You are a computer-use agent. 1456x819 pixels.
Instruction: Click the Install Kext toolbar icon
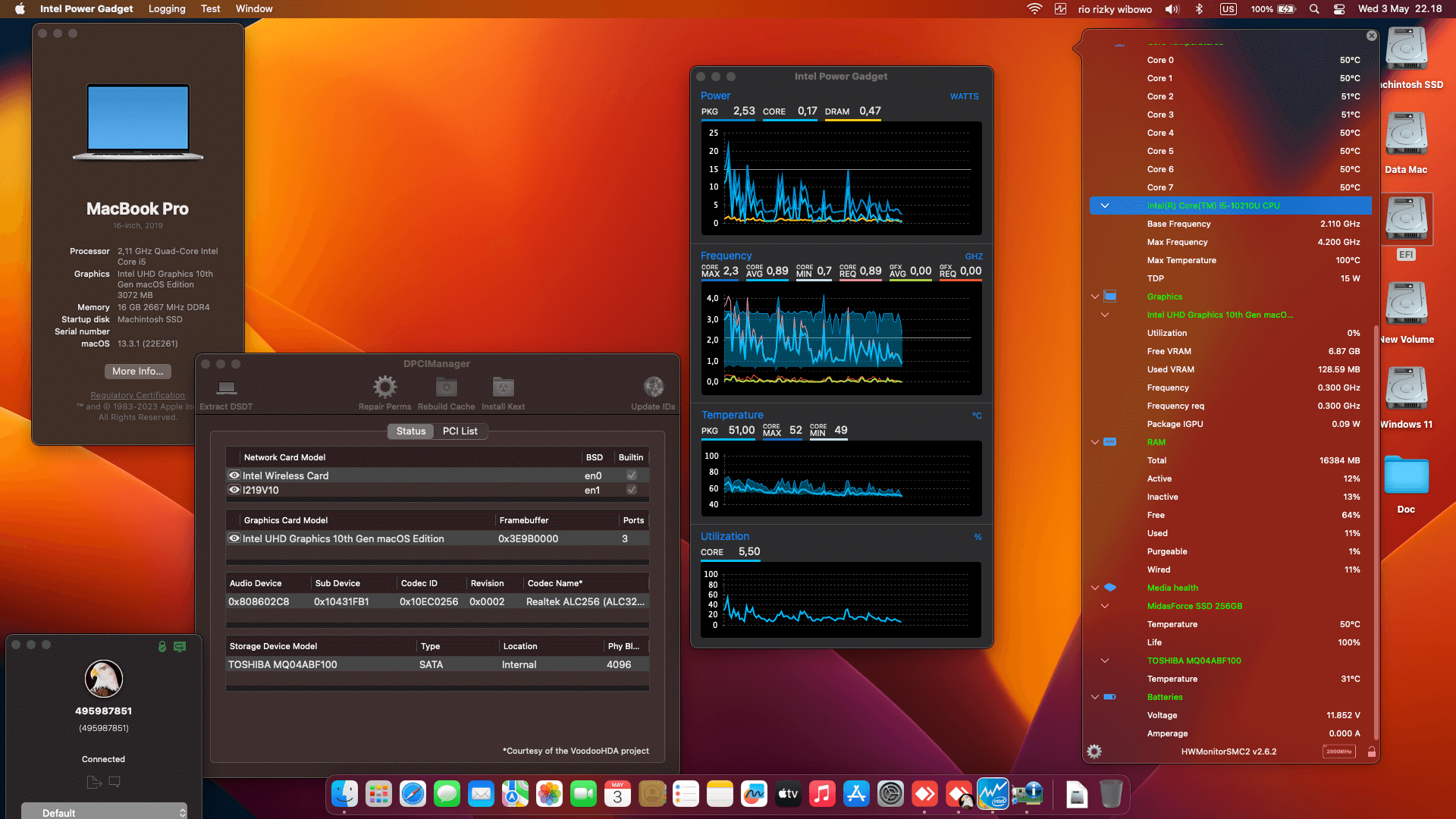(503, 388)
